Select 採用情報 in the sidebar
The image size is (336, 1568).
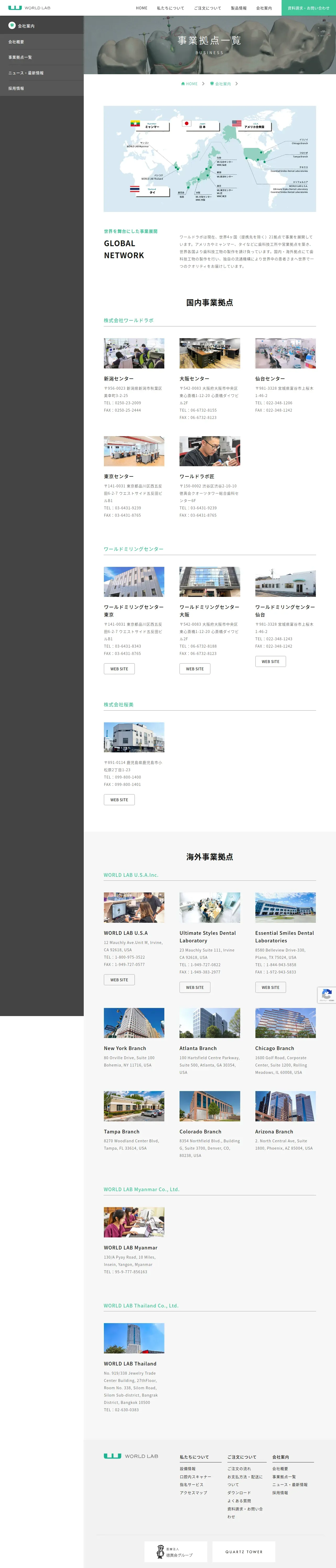(41, 88)
